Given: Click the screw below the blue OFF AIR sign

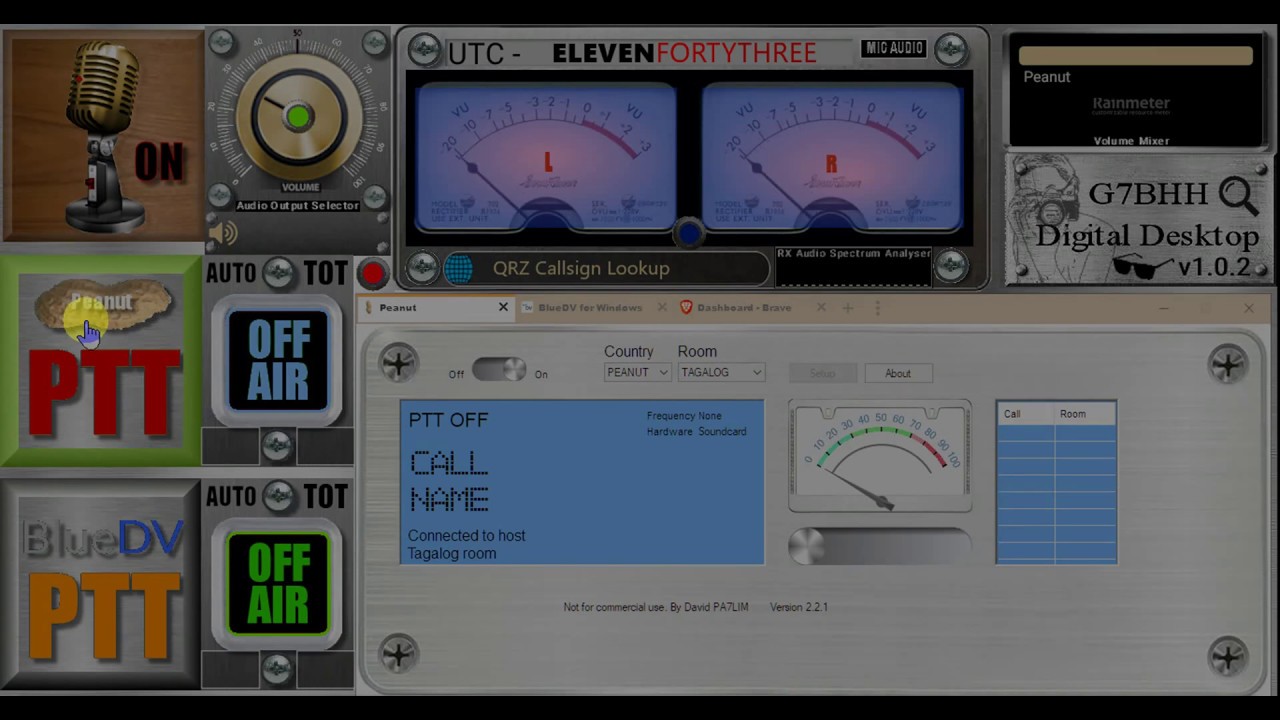Looking at the screenshot, I should (x=277, y=446).
